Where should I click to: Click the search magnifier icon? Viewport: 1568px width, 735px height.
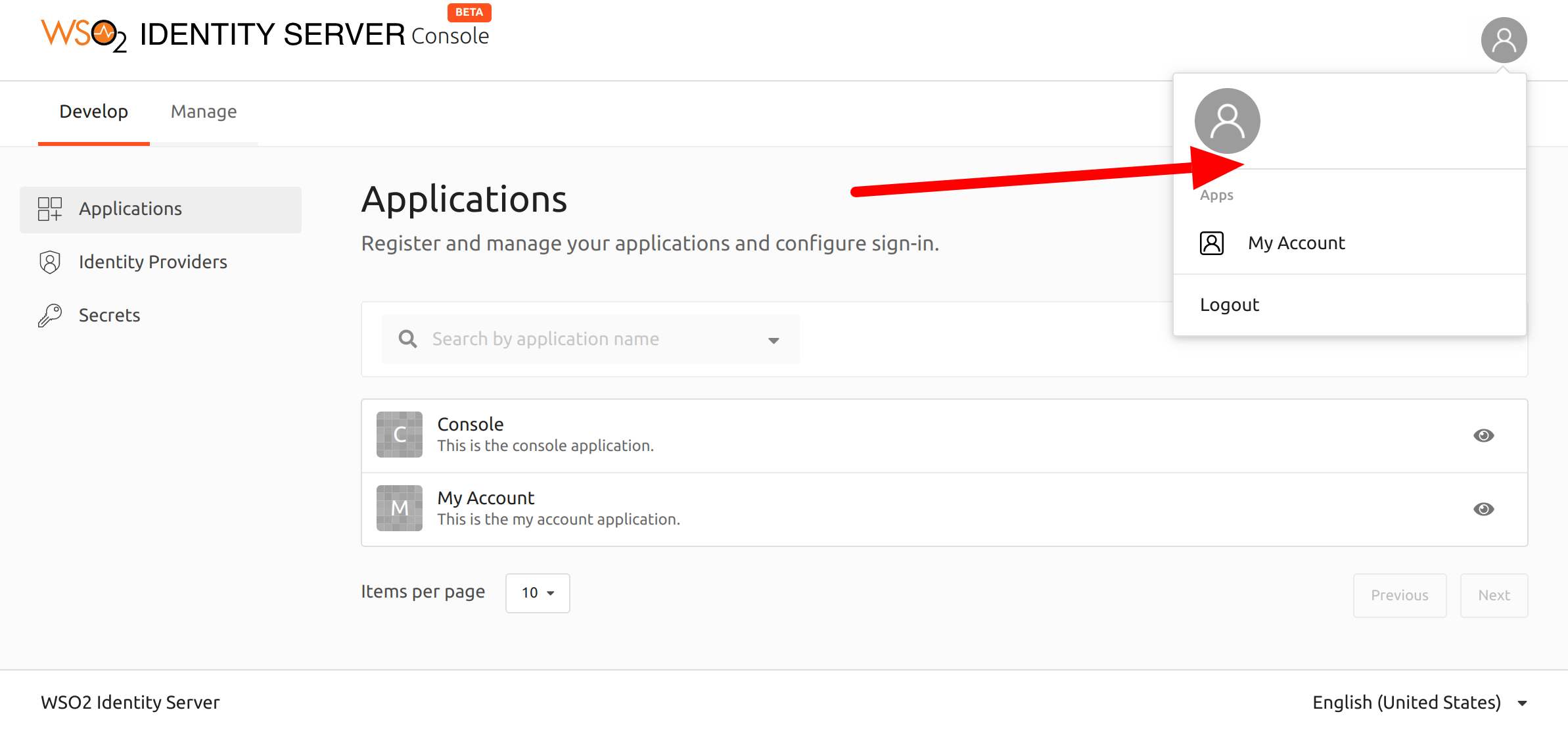pyautogui.click(x=407, y=339)
